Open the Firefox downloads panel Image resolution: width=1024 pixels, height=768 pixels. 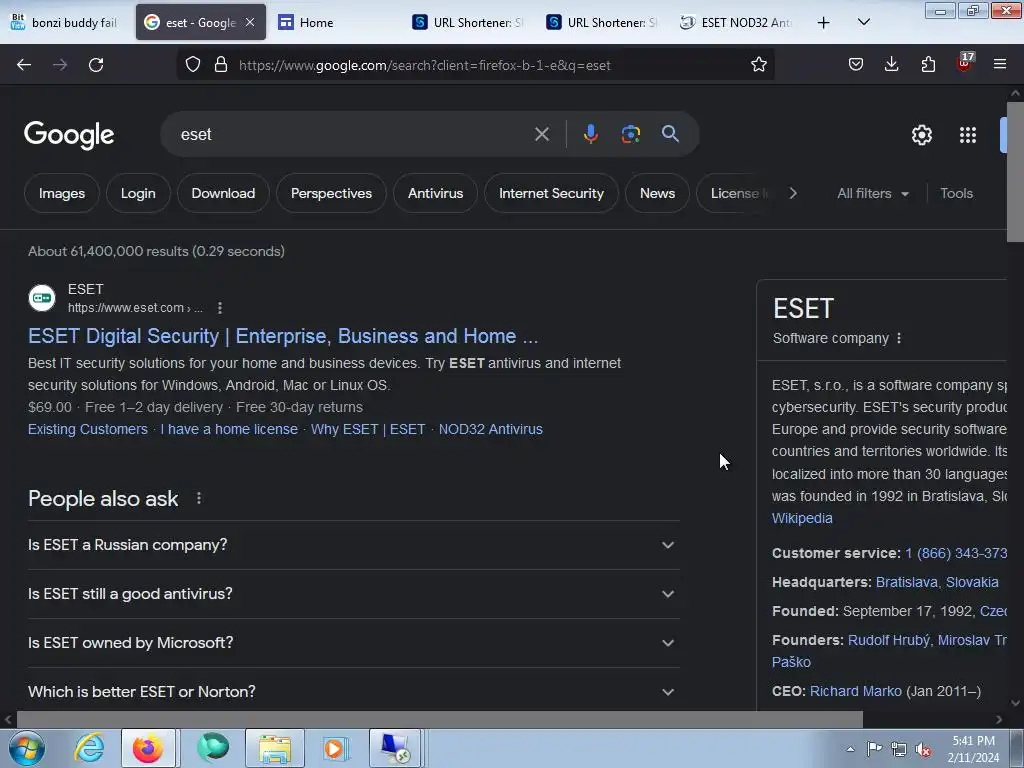891,64
